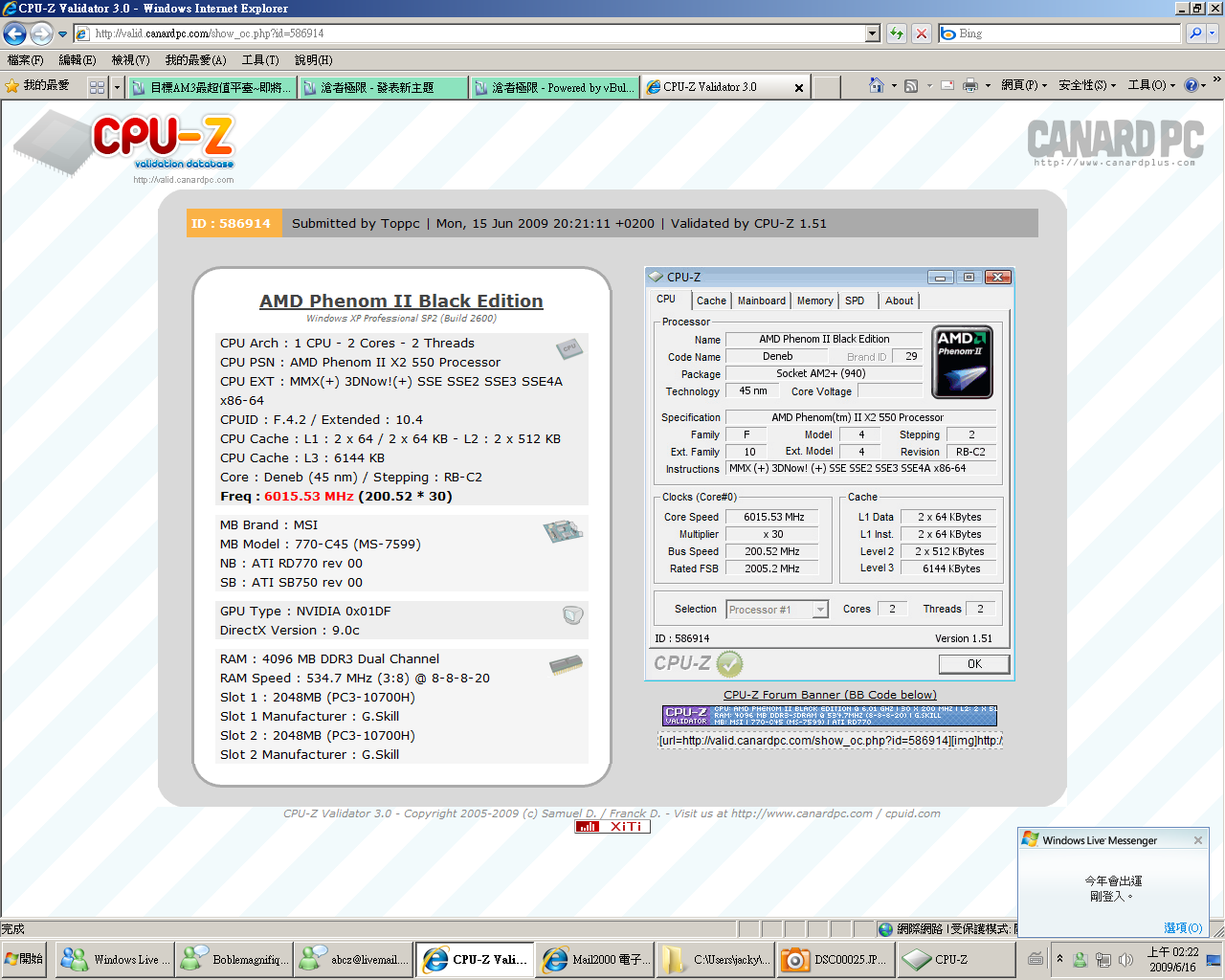Open the 編輯(E) menu
The width and height of the screenshot is (1225, 980).
pos(78,60)
